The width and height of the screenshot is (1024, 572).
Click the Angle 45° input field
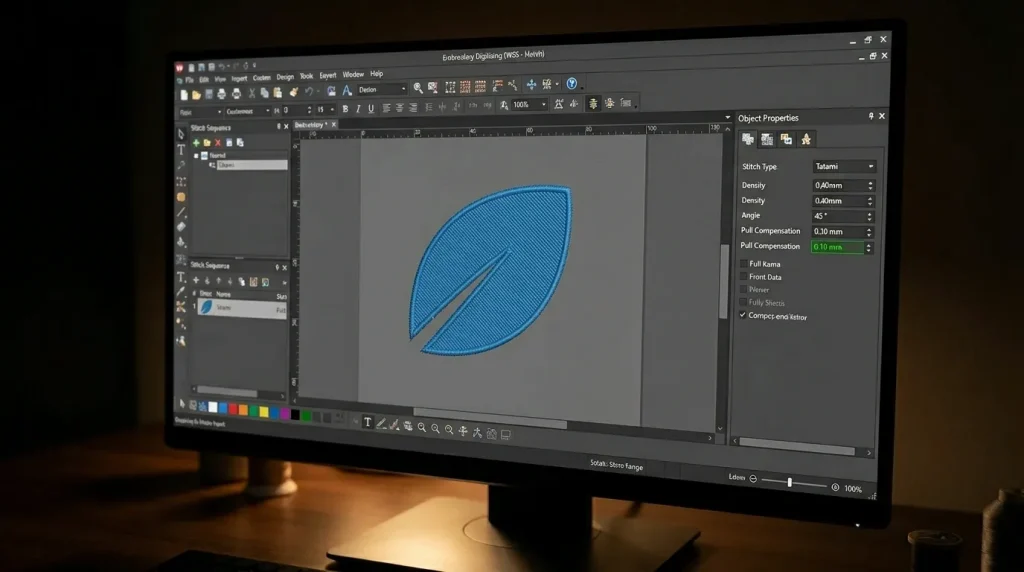click(838, 216)
